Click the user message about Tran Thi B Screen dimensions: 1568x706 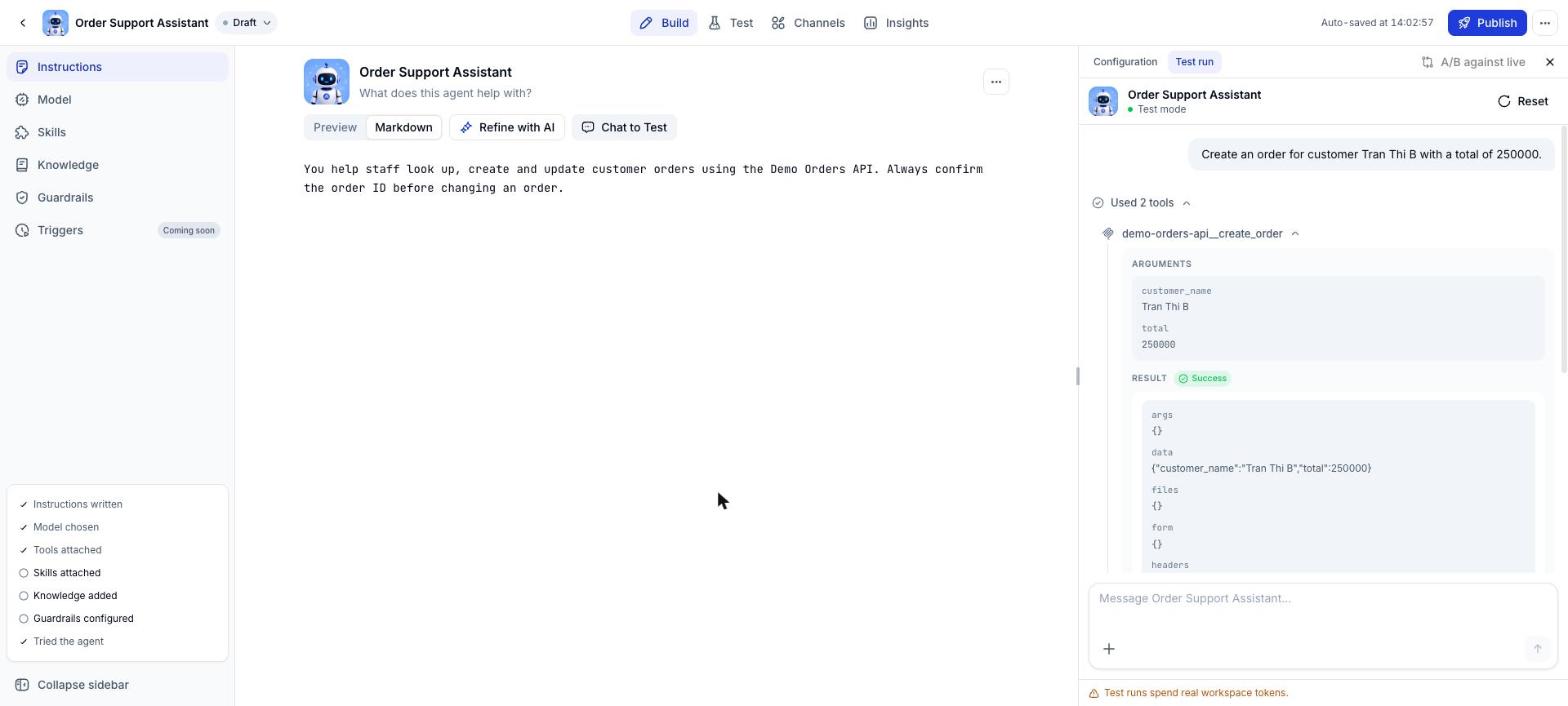click(1371, 154)
